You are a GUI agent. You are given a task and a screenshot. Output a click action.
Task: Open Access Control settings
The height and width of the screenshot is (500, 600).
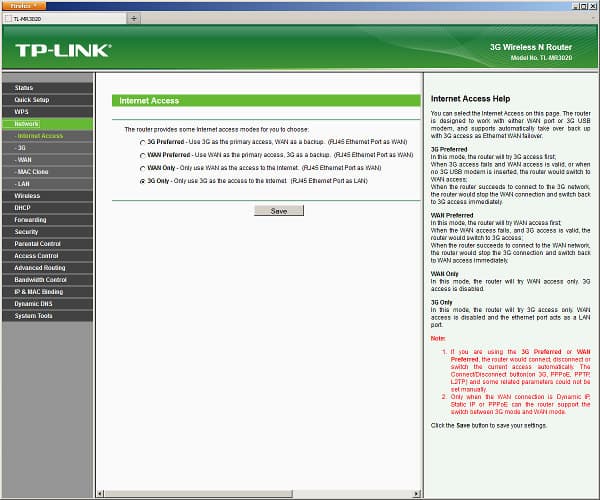(x=47, y=256)
